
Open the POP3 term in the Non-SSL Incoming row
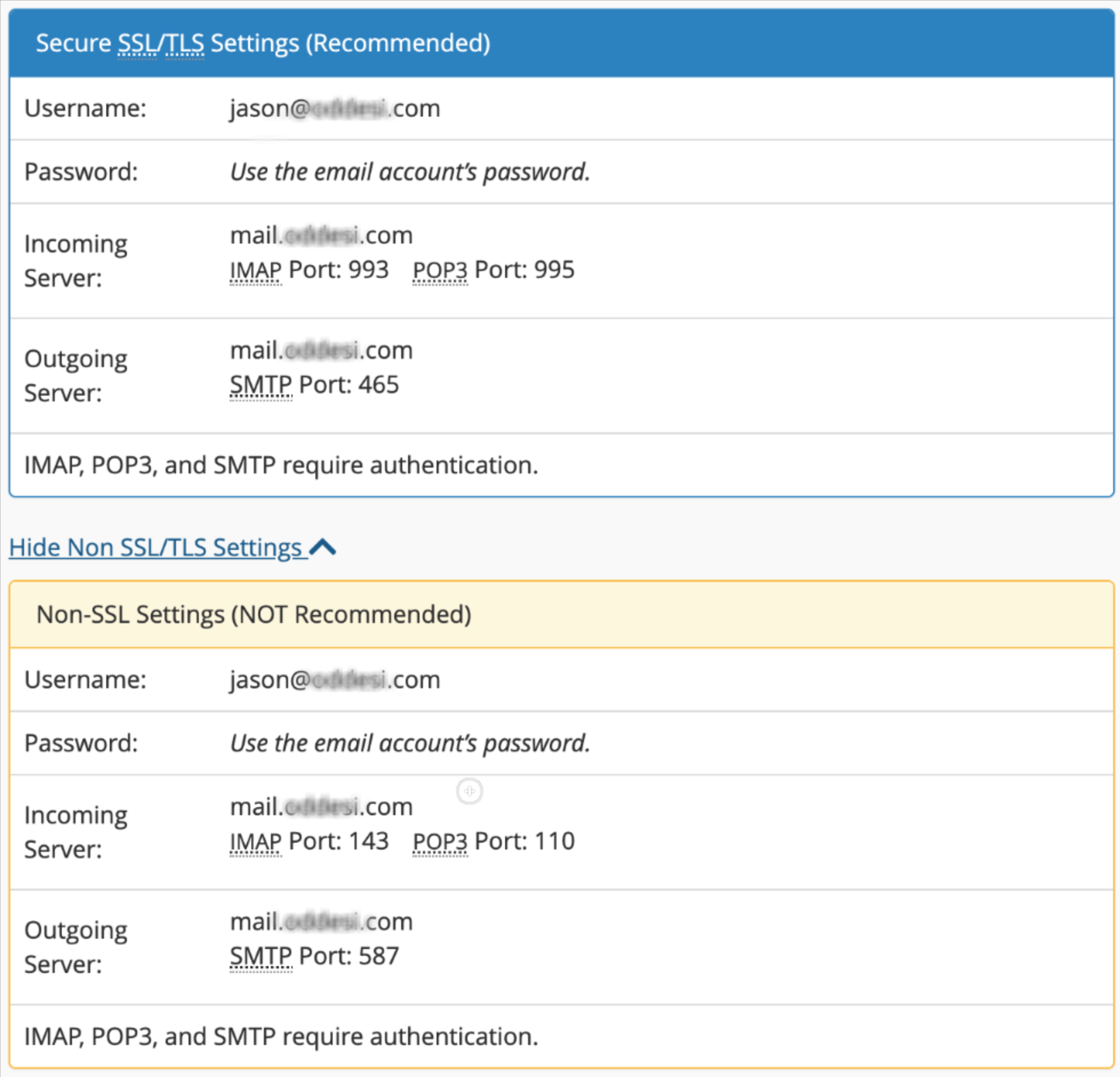pyautogui.click(x=439, y=840)
